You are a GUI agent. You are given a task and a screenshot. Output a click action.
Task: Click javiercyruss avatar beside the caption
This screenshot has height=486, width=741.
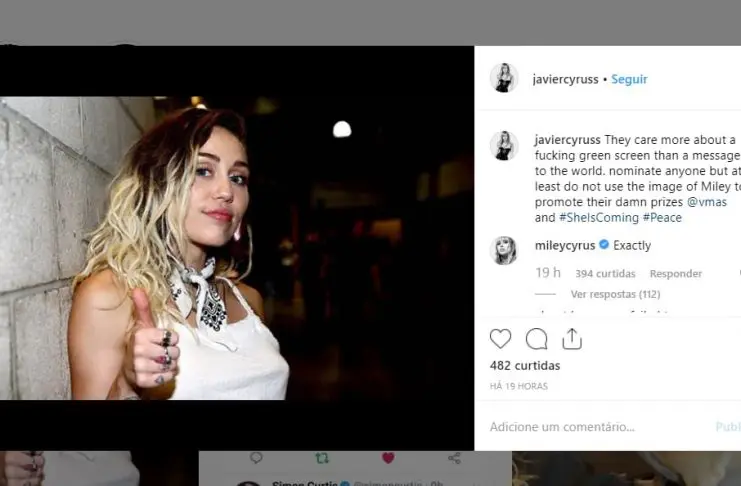(504, 145)
